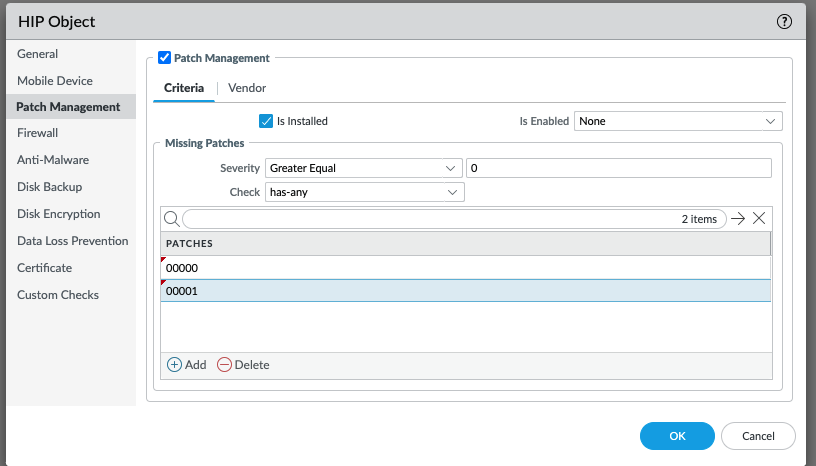
Task: Switch to the Vendor tab
Action: [247, 87]
